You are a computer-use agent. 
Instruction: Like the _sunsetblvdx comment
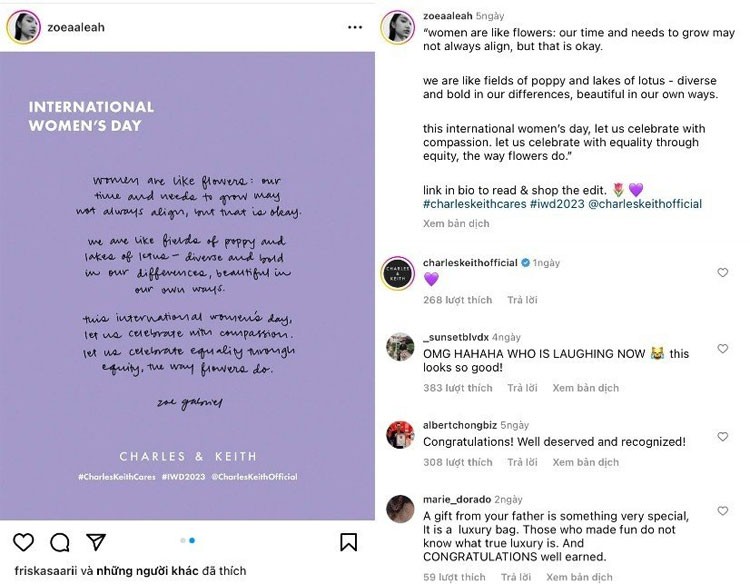723,349
